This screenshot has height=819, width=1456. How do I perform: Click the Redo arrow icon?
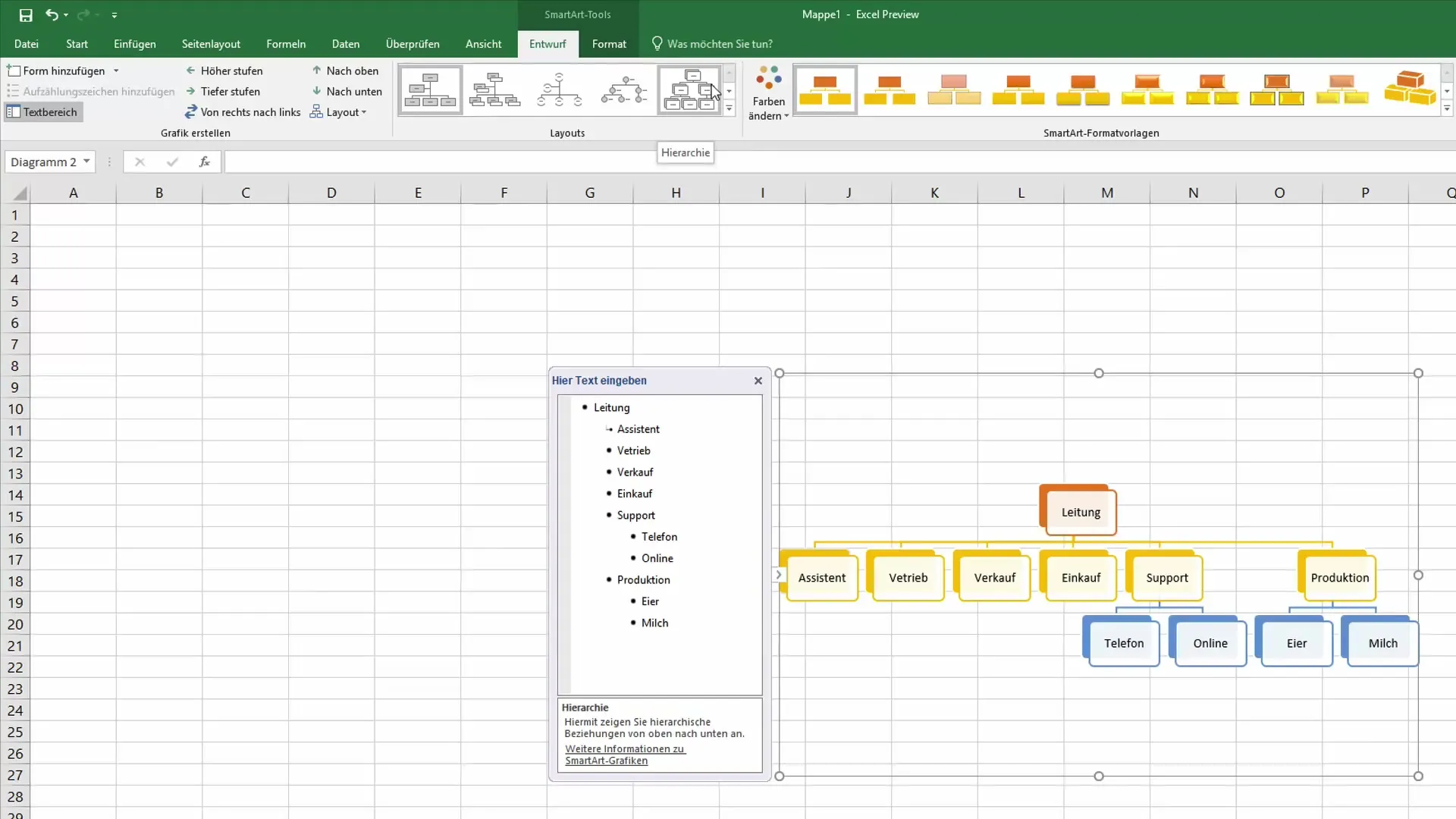click(83, 14)
